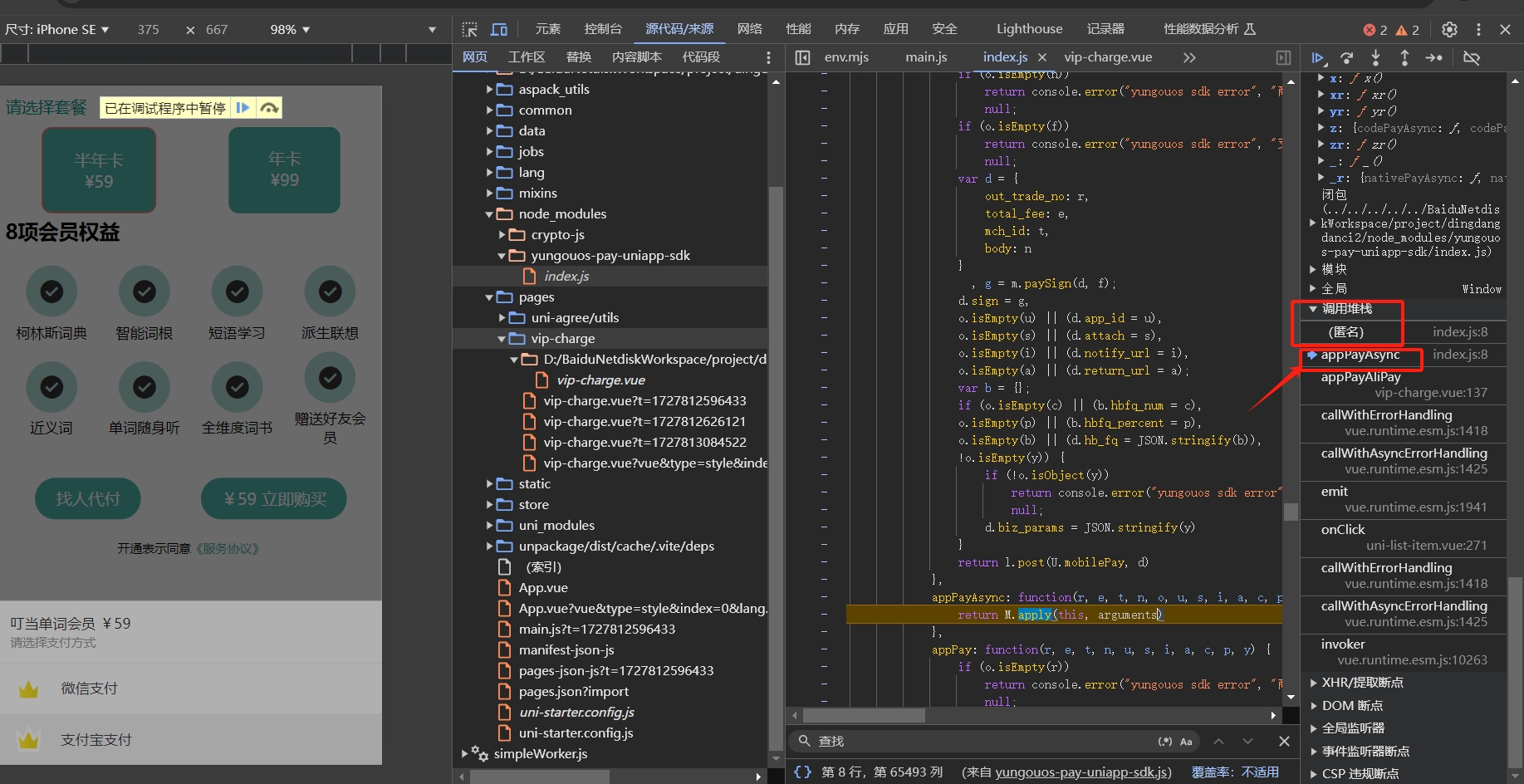Screen dimensions: 1524x784
Task: Expand the simpleWorker.js entry
Action: 465,754
